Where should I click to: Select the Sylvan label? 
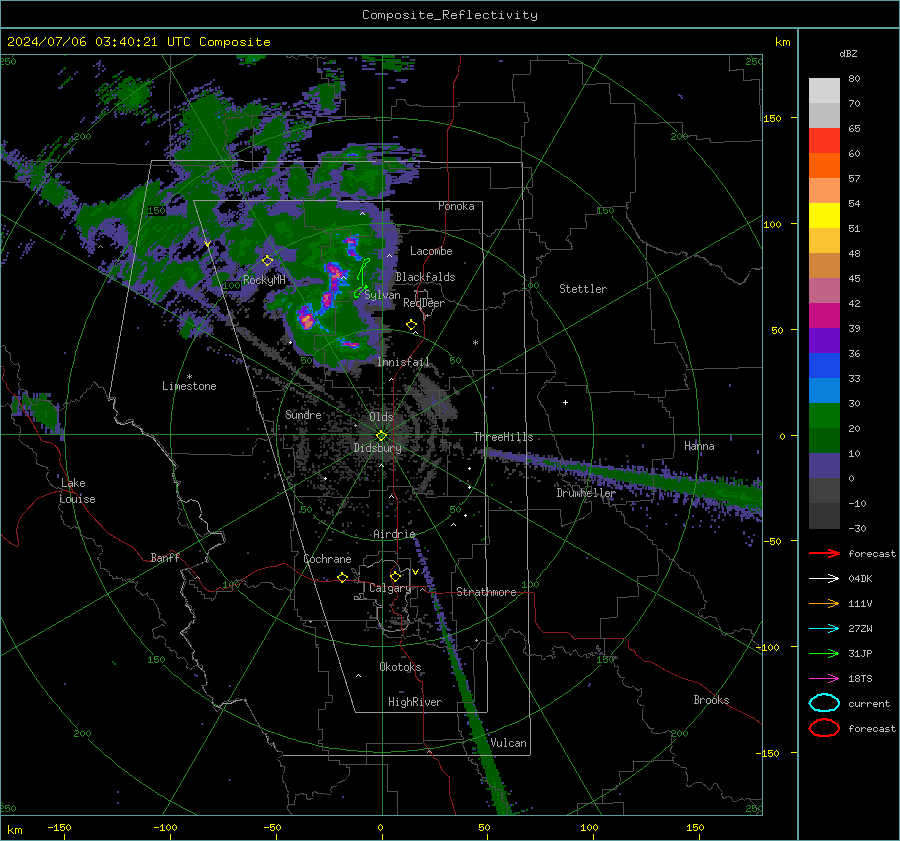(x=382, y=295)
